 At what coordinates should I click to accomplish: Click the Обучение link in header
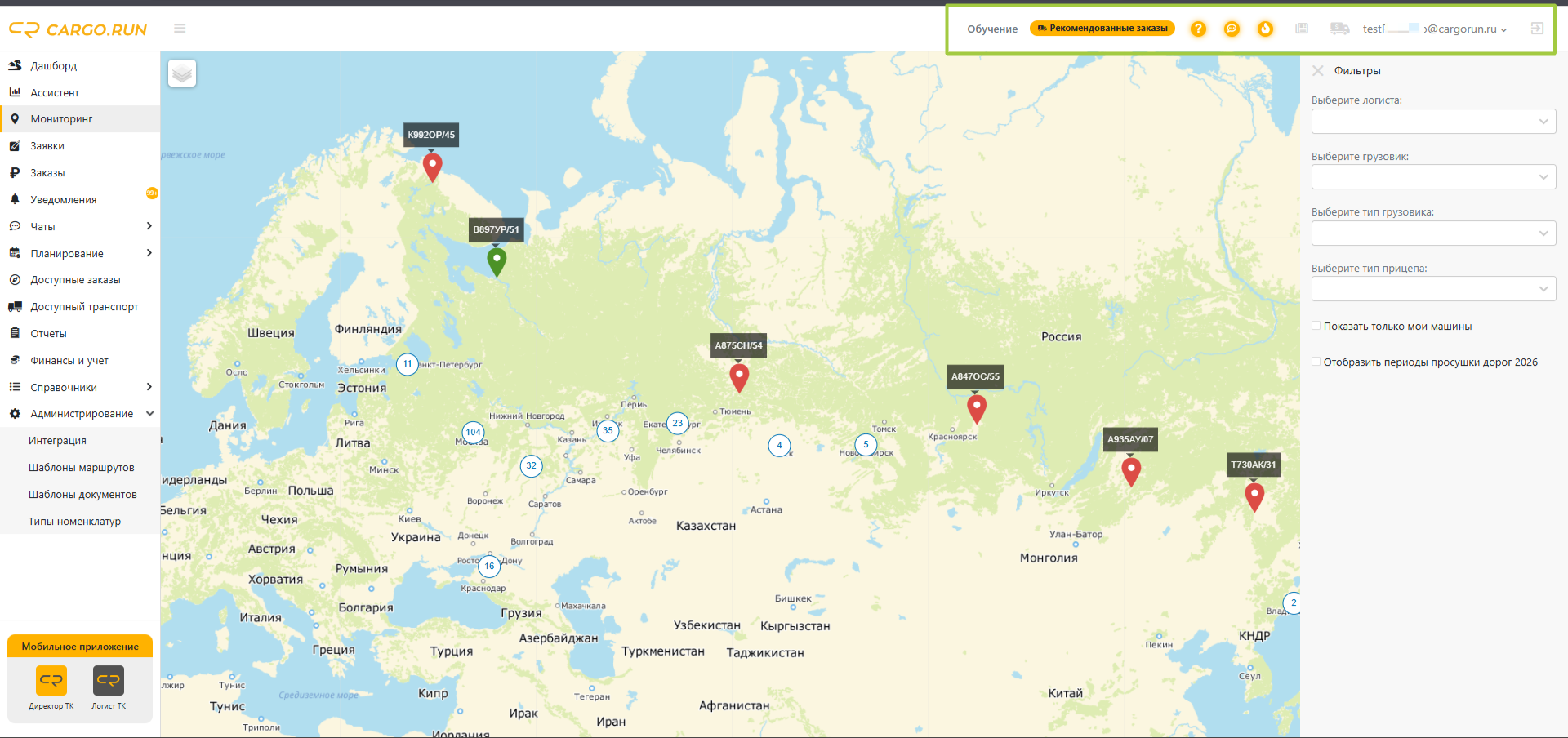point(992,29)
